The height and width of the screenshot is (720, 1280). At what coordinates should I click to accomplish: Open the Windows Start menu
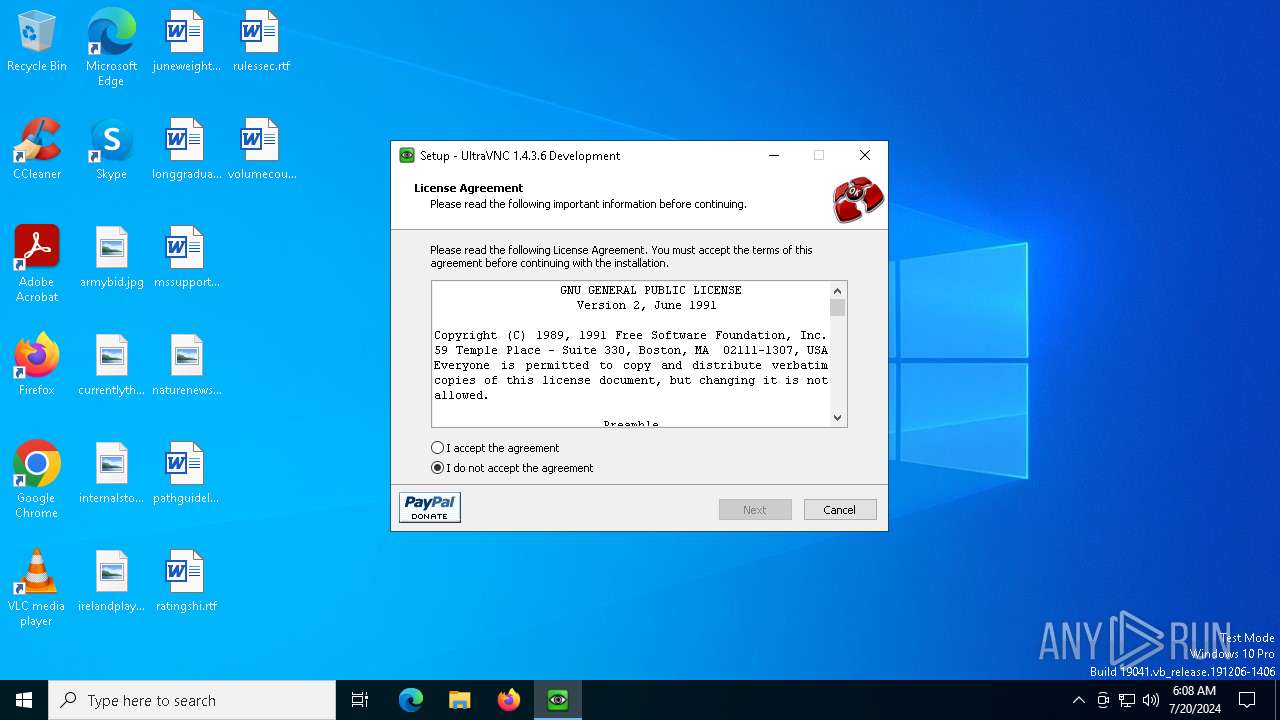click(x=24, y=700)
